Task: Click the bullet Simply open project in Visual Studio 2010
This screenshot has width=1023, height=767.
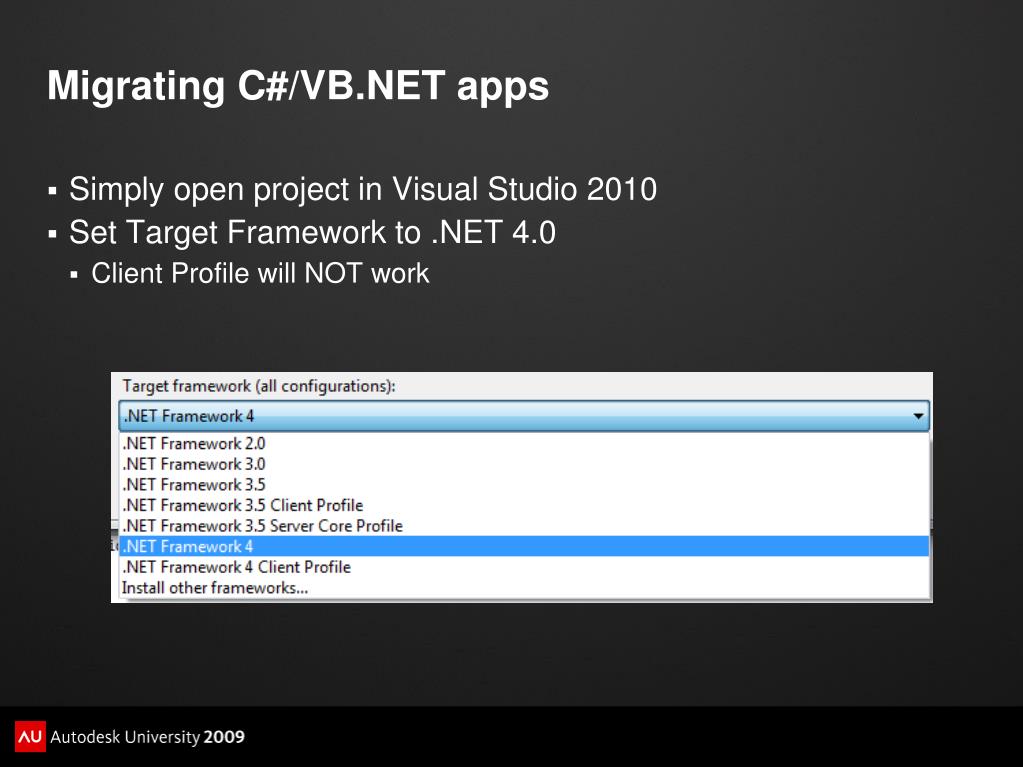Action: pos(363,190)
